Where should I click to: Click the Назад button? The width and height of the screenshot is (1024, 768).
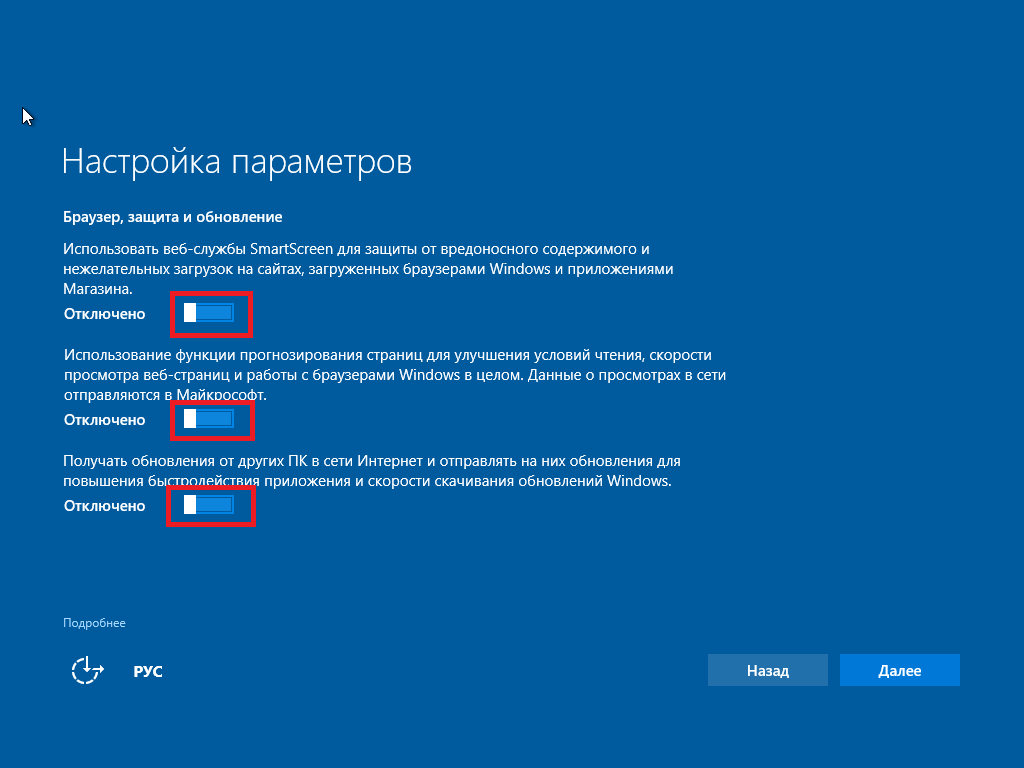[767, 670]
